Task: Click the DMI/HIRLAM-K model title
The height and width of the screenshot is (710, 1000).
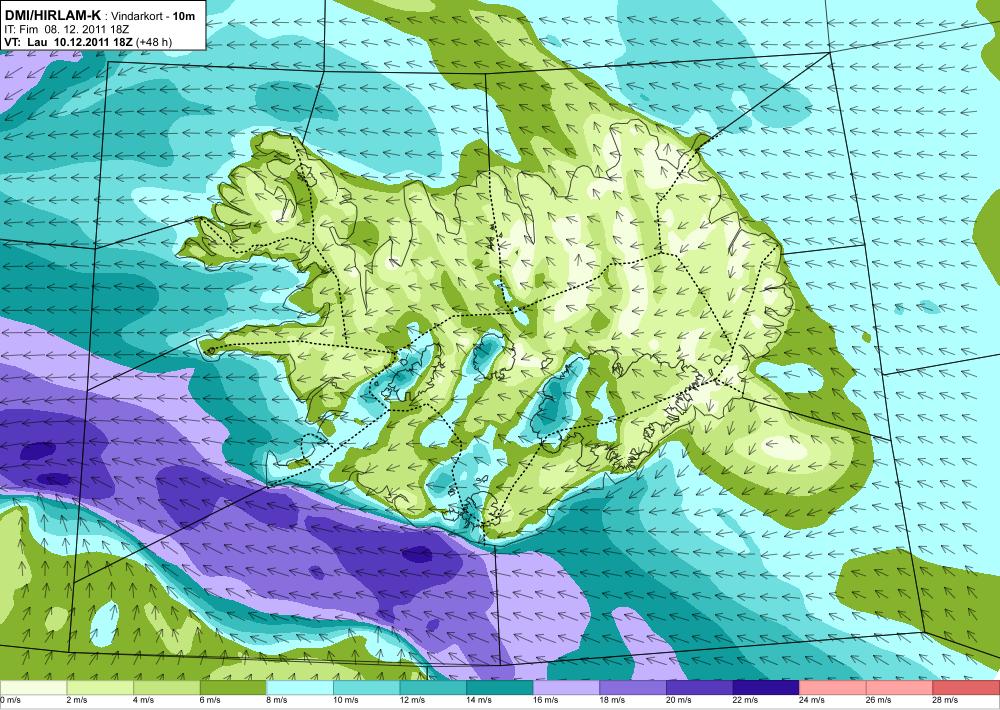Action: (52, 15)
